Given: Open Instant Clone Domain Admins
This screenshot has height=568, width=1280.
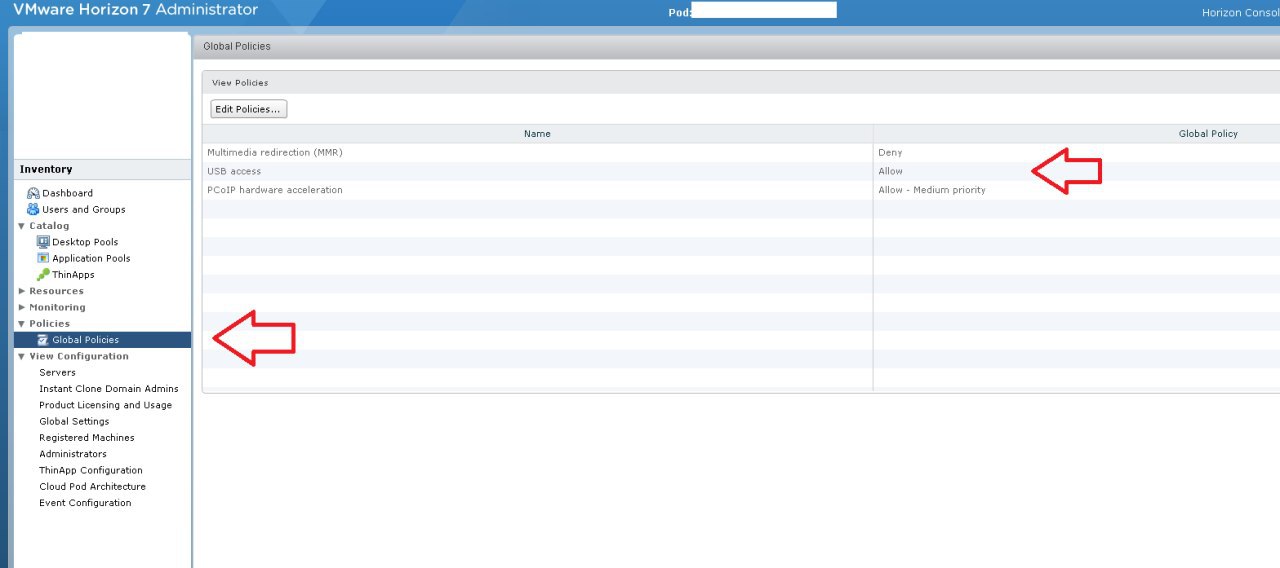Looking at the screenshot, I should [x=109, y=389].
